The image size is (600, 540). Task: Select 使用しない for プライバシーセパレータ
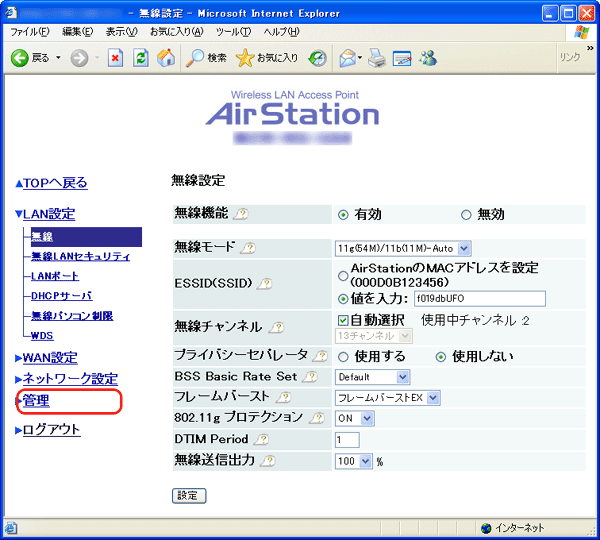[x=441, y=357]
